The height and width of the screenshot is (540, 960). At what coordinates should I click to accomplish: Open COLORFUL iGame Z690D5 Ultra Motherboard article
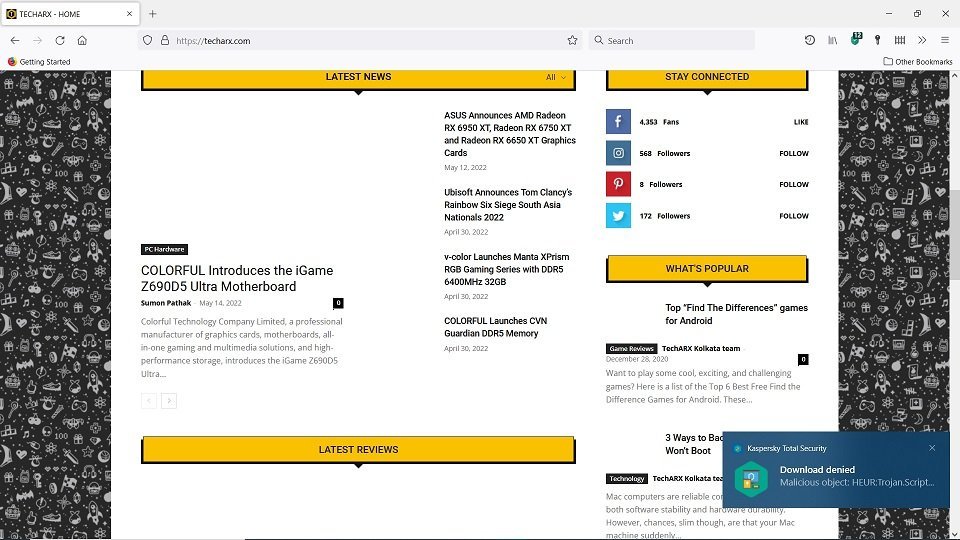pyautogui.click(x=237, y=279)
